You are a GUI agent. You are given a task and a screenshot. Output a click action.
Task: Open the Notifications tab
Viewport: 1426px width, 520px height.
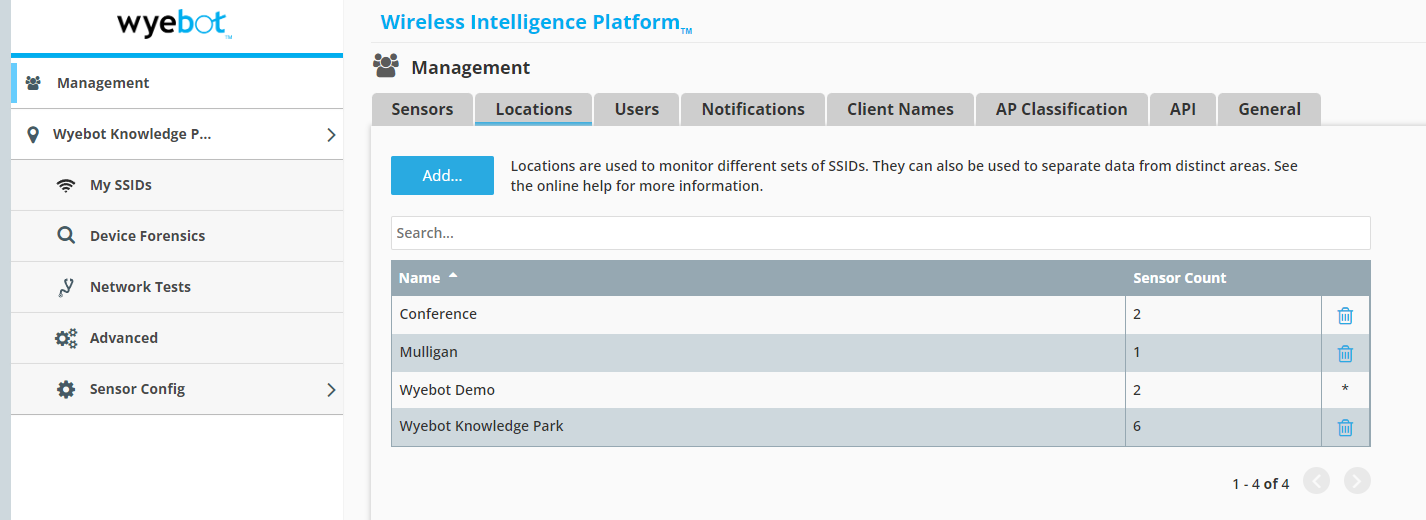753,109
